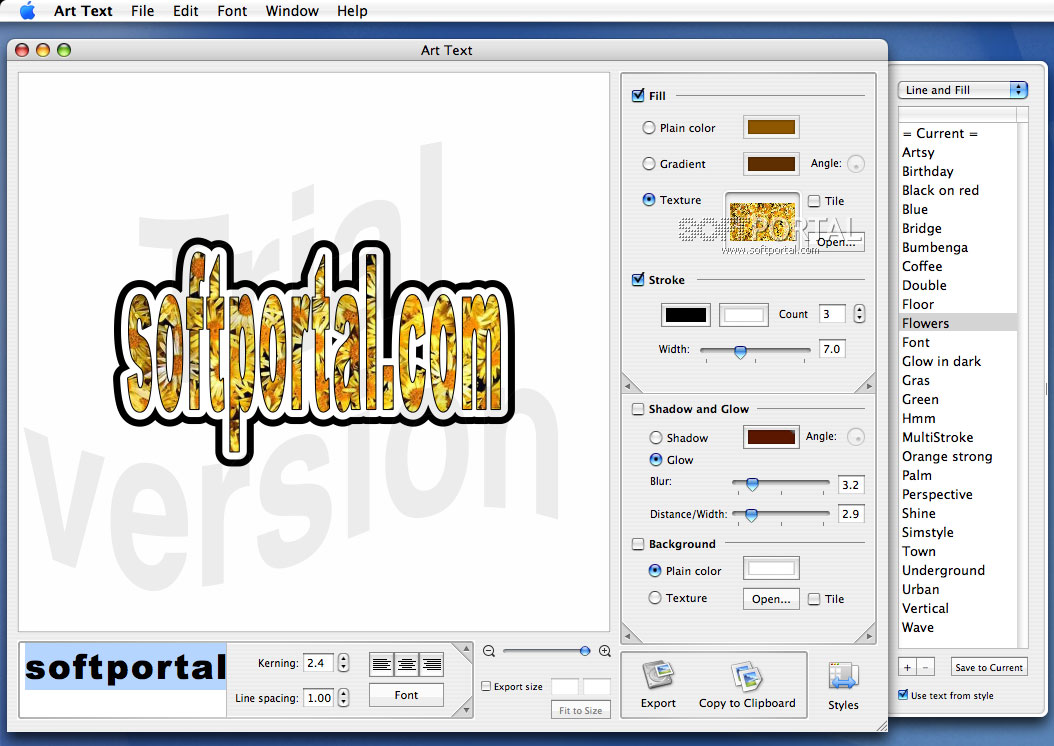Click left expander arrow below Background panel
1054x746 pixels.
pyautogui.click(x=629, y=636)
